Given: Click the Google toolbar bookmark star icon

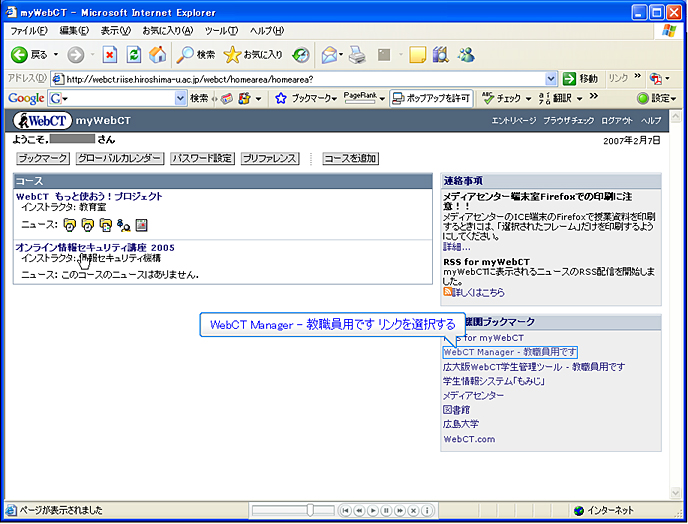Looking at the screenshot, I should click(281, 98).
